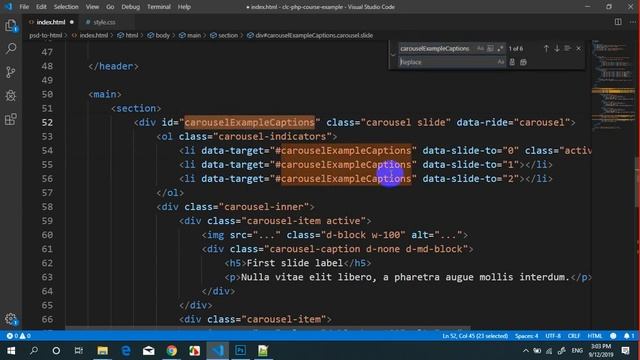Viewport: 640px width, 360px height.
Task: Open notifications bell in status bar
Action: point(629,336)
